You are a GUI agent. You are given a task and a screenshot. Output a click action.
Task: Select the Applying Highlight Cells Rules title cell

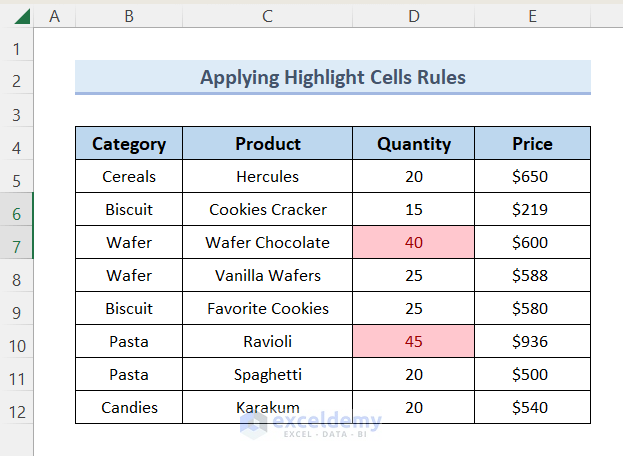click(333, 78)
